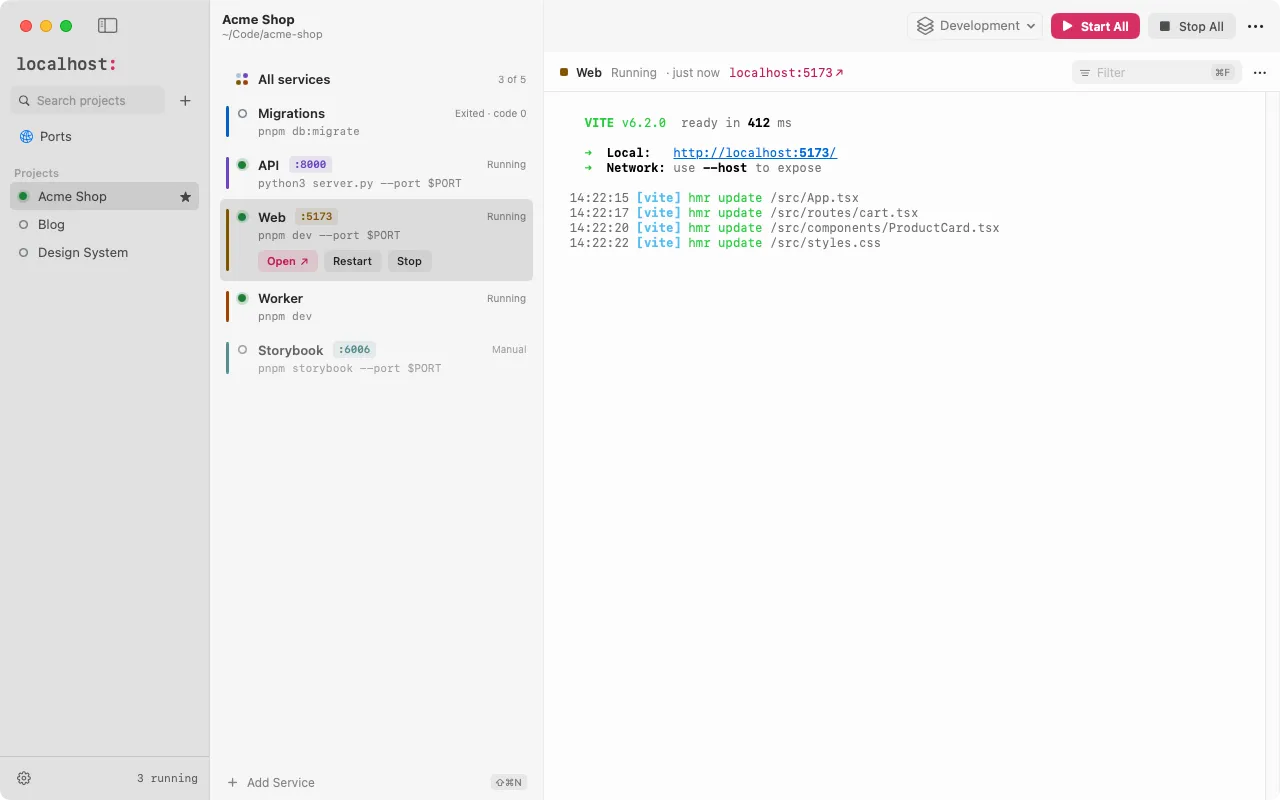Select the Design System project
Image resolution: width=1280 pixels, height=800 pixels.
tap(104, 253)
